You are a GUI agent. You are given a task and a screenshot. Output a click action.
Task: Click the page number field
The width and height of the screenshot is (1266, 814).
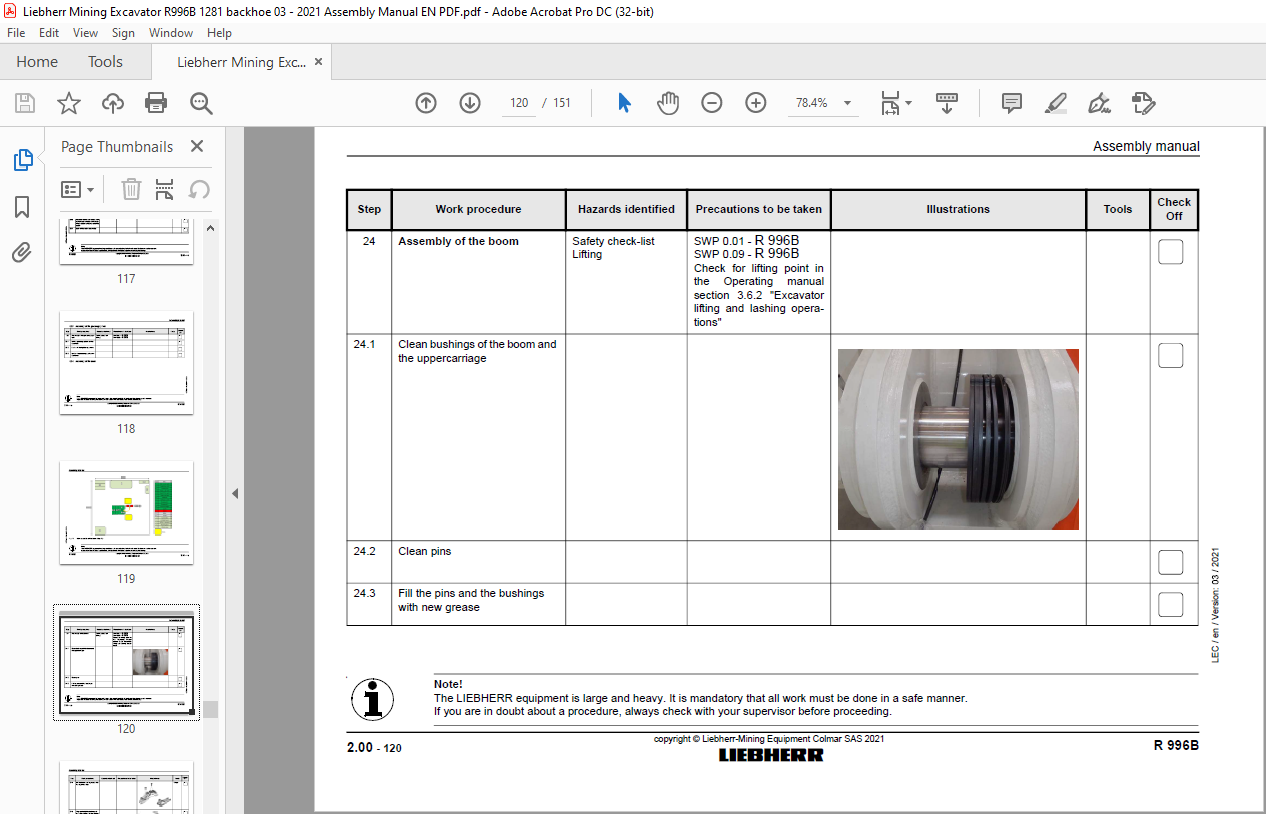(519, 102)
